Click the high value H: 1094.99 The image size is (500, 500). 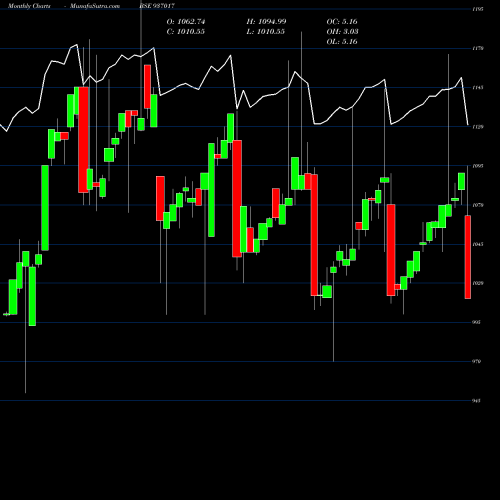coord(266,22)
